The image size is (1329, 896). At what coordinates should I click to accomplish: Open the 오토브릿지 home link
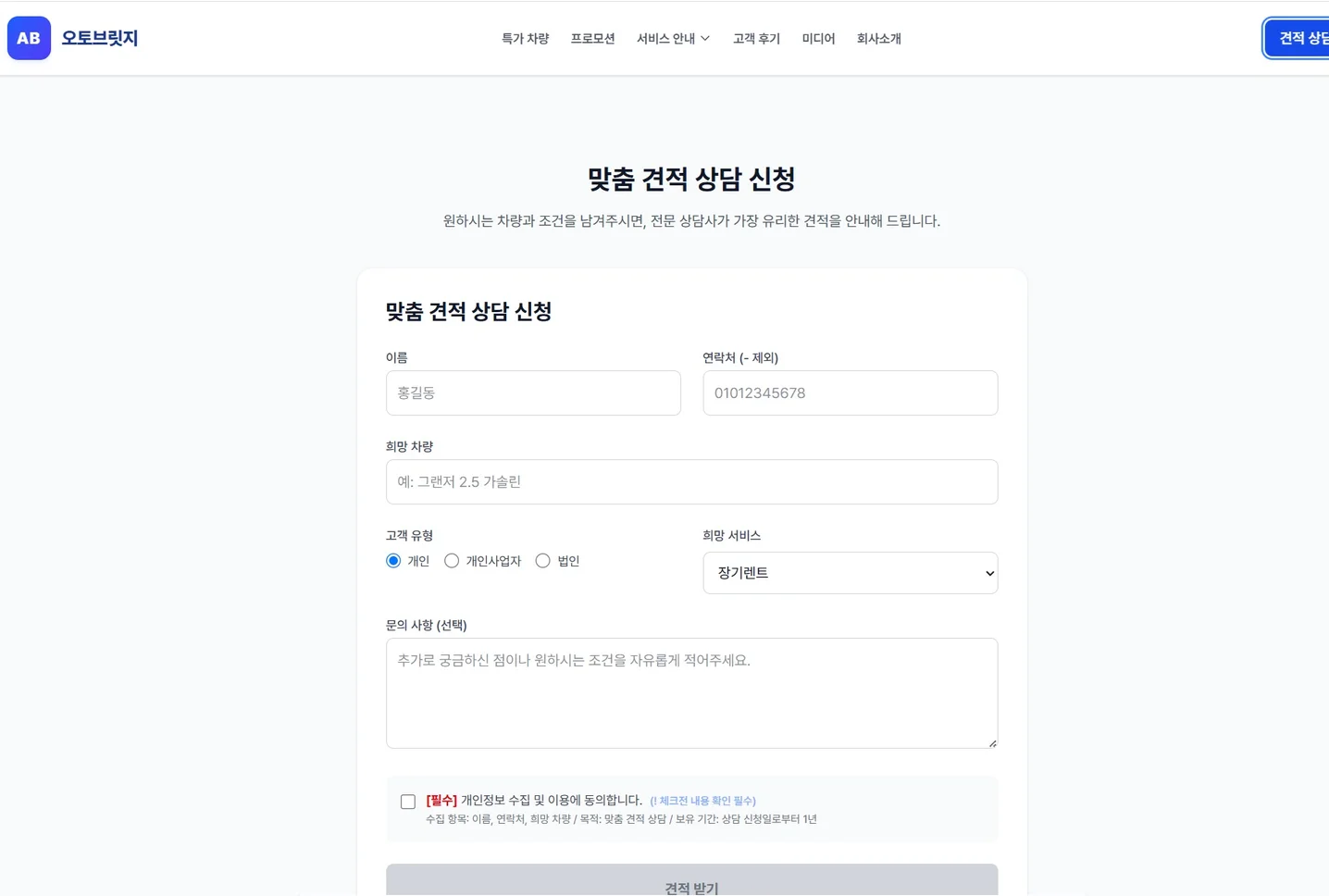[x=99, y=38]
